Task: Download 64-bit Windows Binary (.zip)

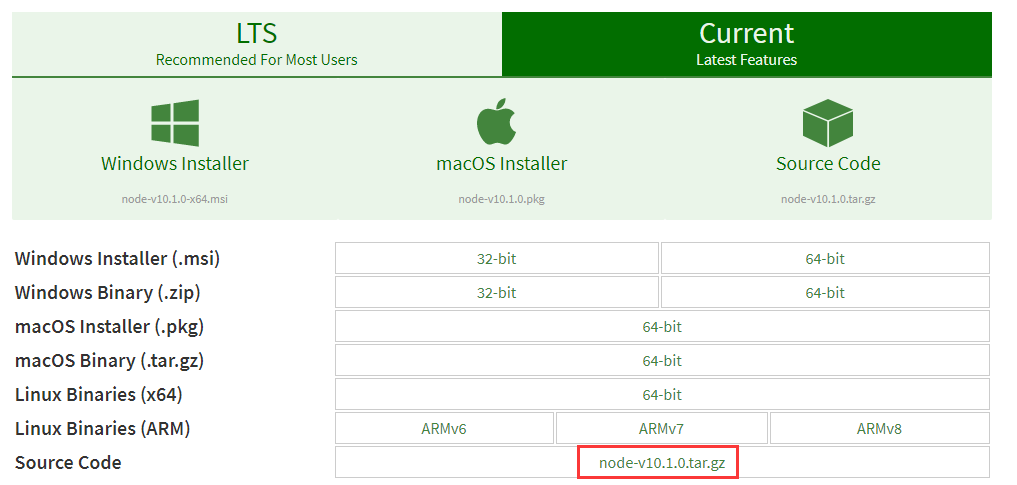Action: 825,292
